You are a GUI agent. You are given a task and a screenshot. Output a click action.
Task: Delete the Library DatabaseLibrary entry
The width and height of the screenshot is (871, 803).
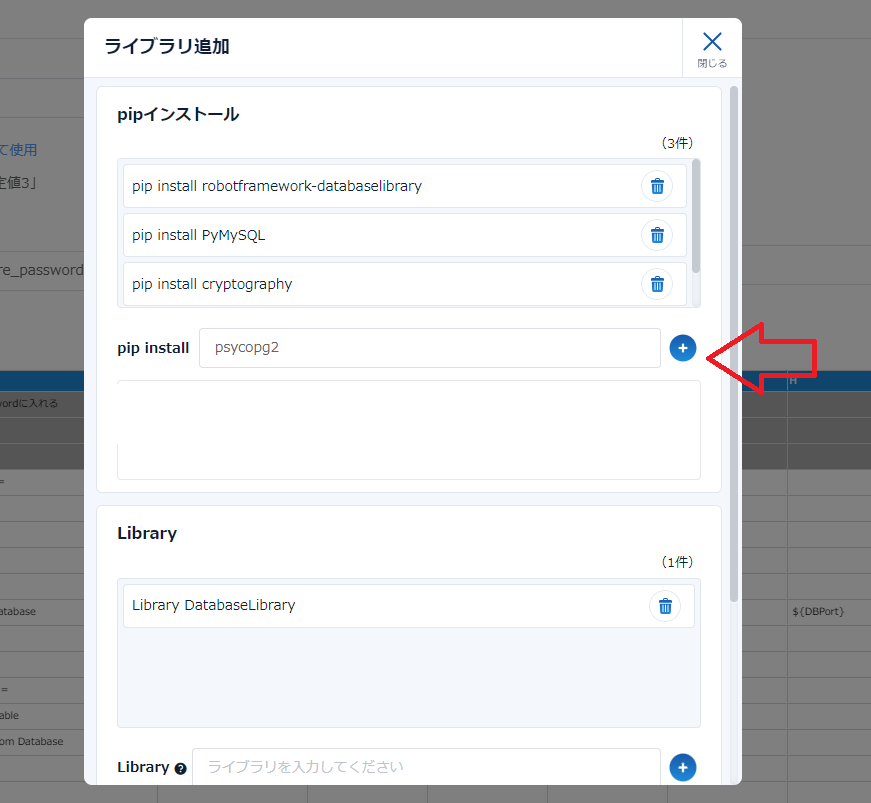coord(665,606)
